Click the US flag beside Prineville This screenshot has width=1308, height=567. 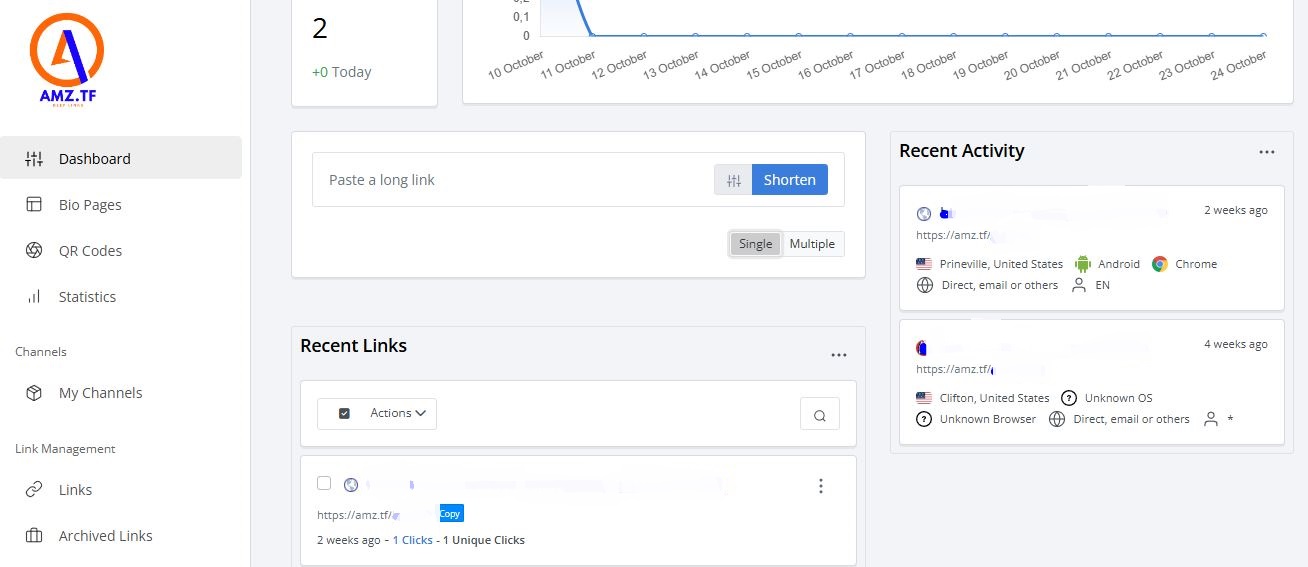pyautogui.click(x=924, y=264)
